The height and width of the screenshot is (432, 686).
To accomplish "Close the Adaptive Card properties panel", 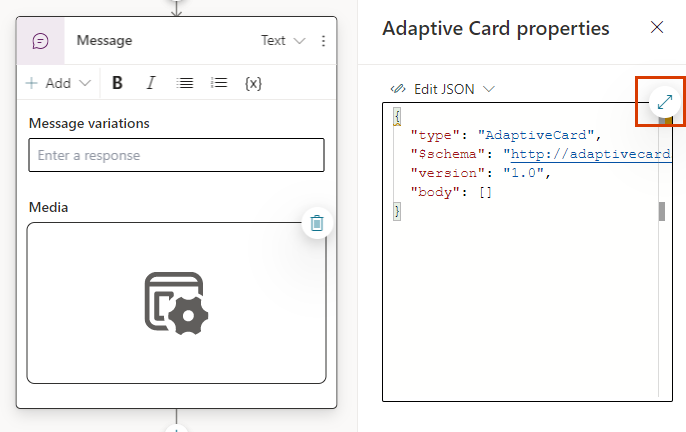I will [x=657, y=27].
